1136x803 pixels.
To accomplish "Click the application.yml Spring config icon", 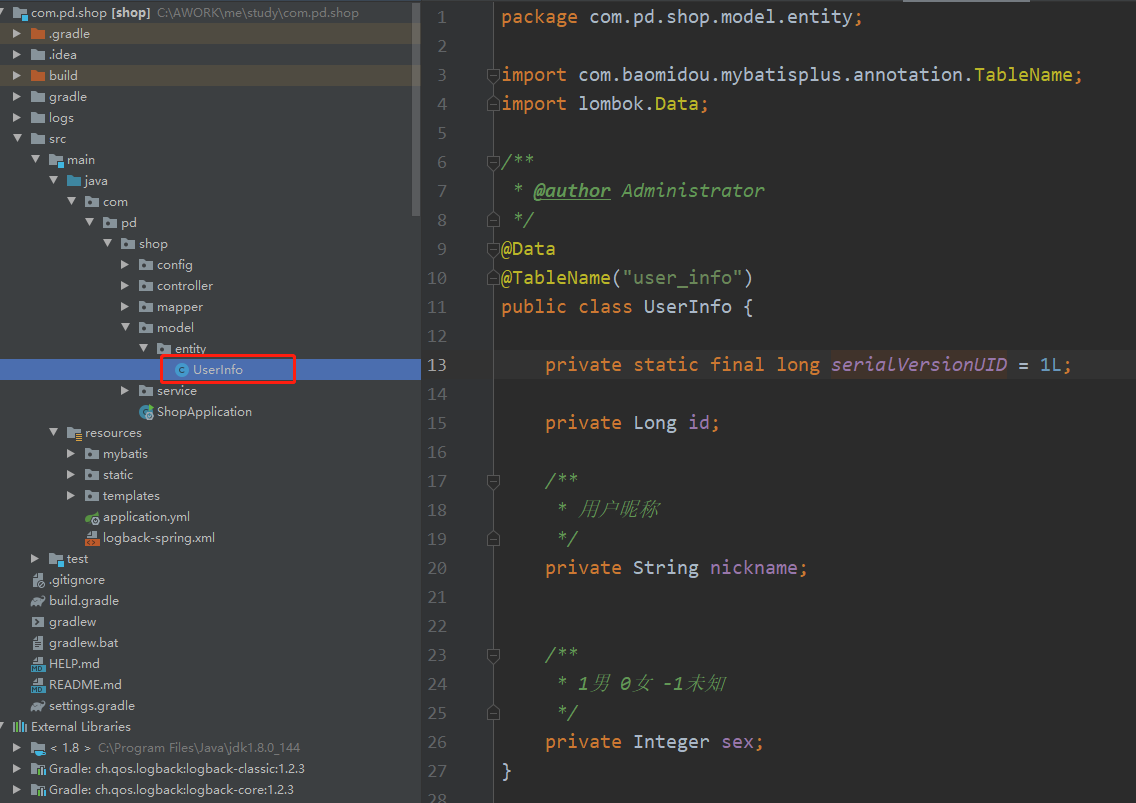I will pos(92,517).
